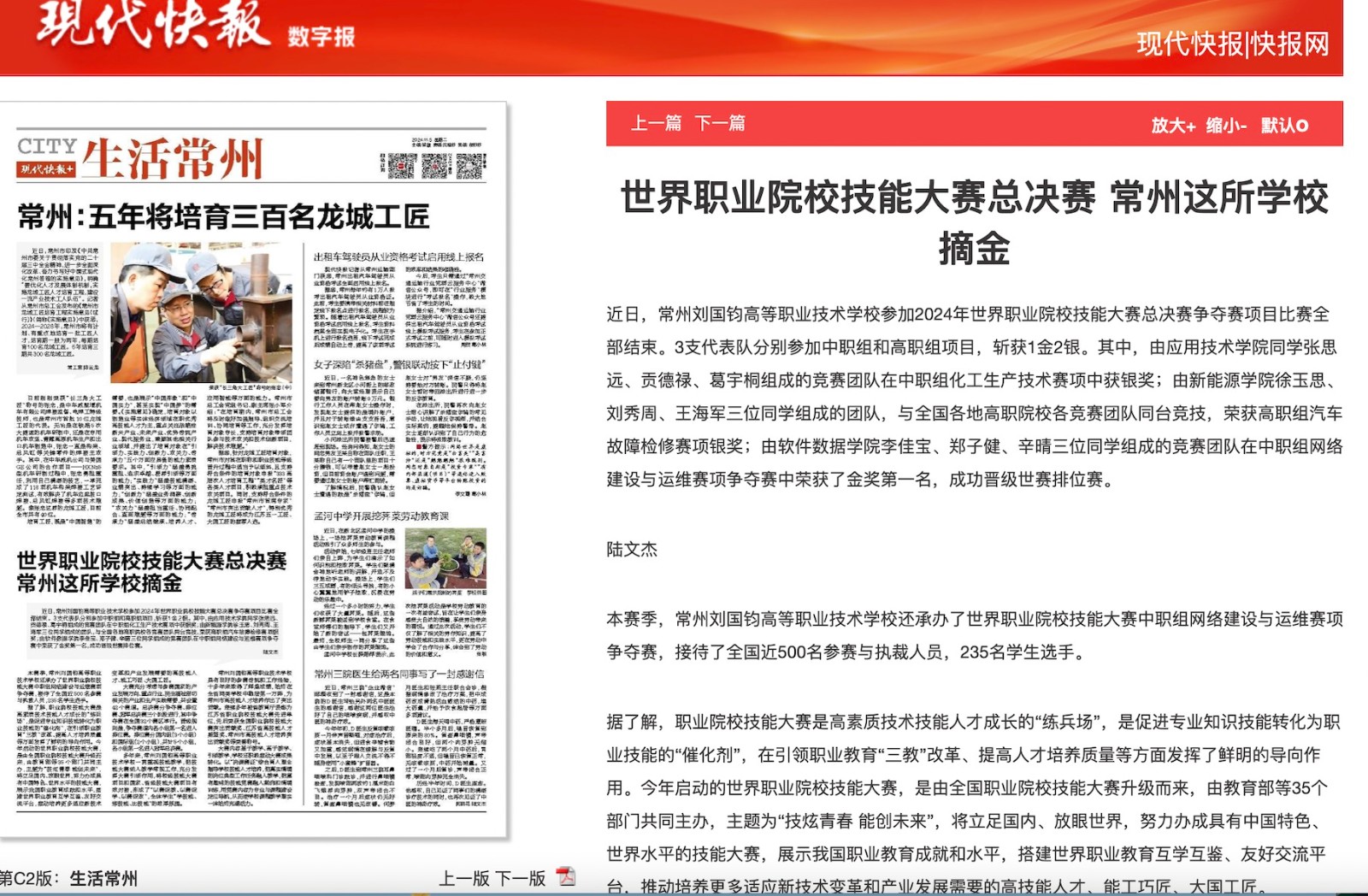Open 孟河中学开展挖荠菜劳动教育课 article
This screenshot has height=896, width=1368.
coord(381,516)
